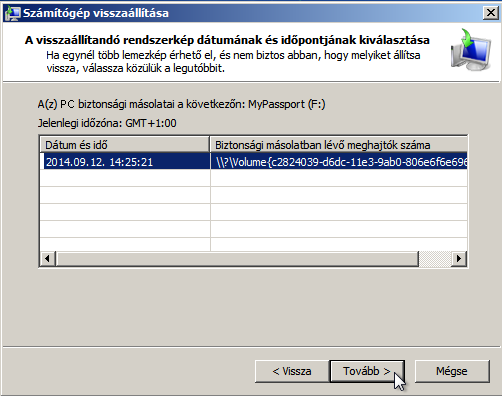The image size is (502, 396).
Task: Continue with the Tovább button
Action: click(x=367, y=371)
